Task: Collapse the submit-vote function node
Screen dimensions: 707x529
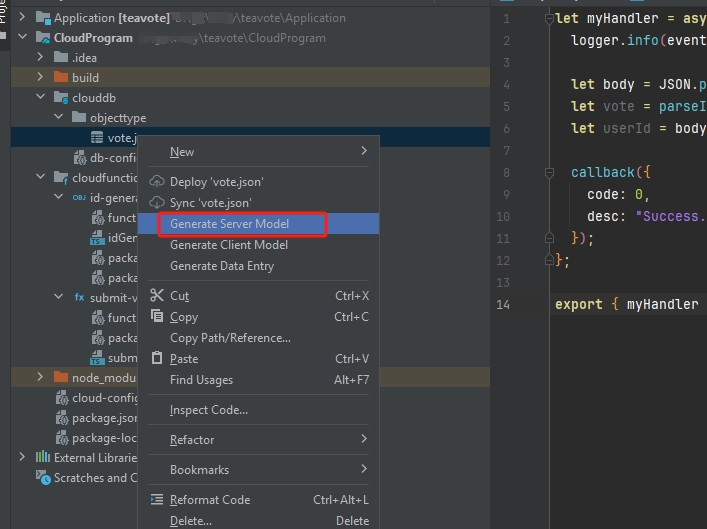Action: pyautogui.click(x=58, y=297)
